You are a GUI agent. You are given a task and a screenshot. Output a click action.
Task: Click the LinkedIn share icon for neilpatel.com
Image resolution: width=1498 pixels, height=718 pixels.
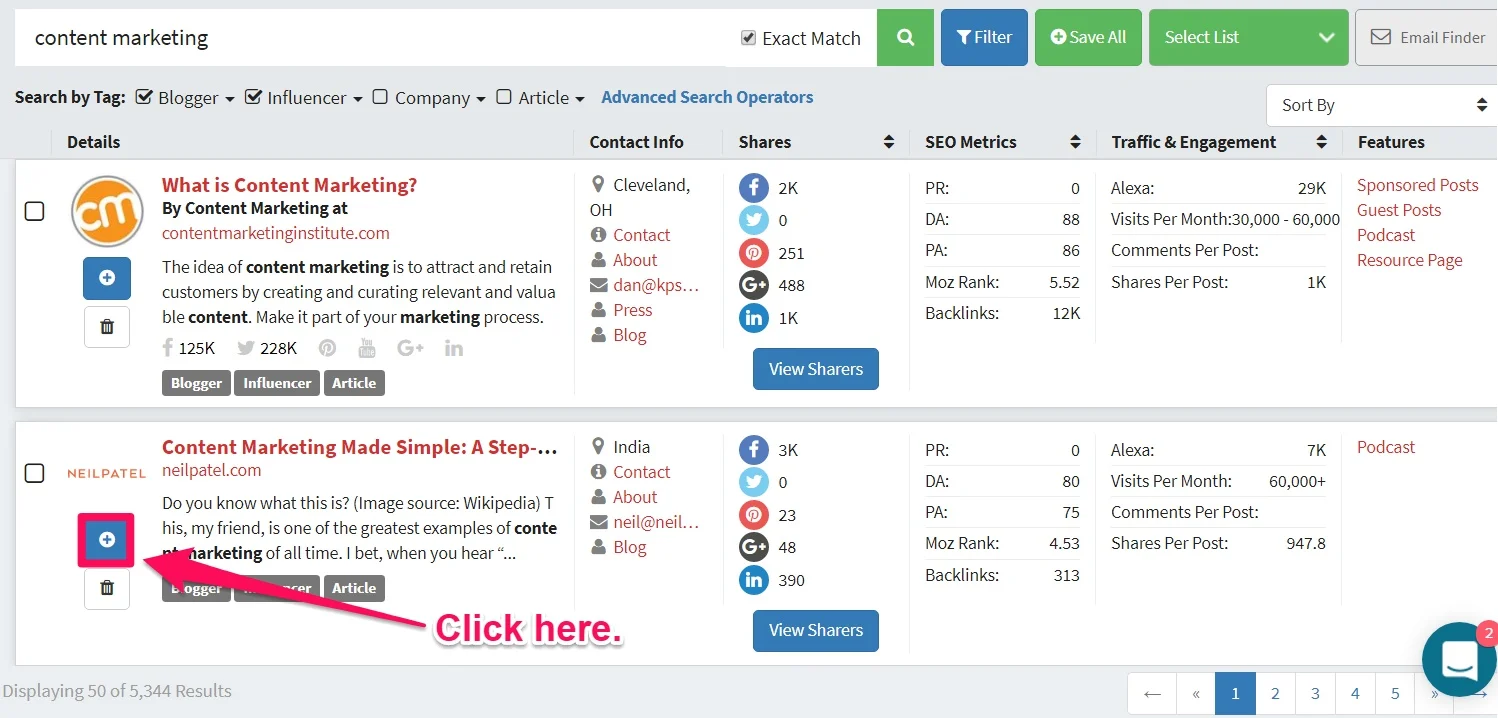click(753, 580)
